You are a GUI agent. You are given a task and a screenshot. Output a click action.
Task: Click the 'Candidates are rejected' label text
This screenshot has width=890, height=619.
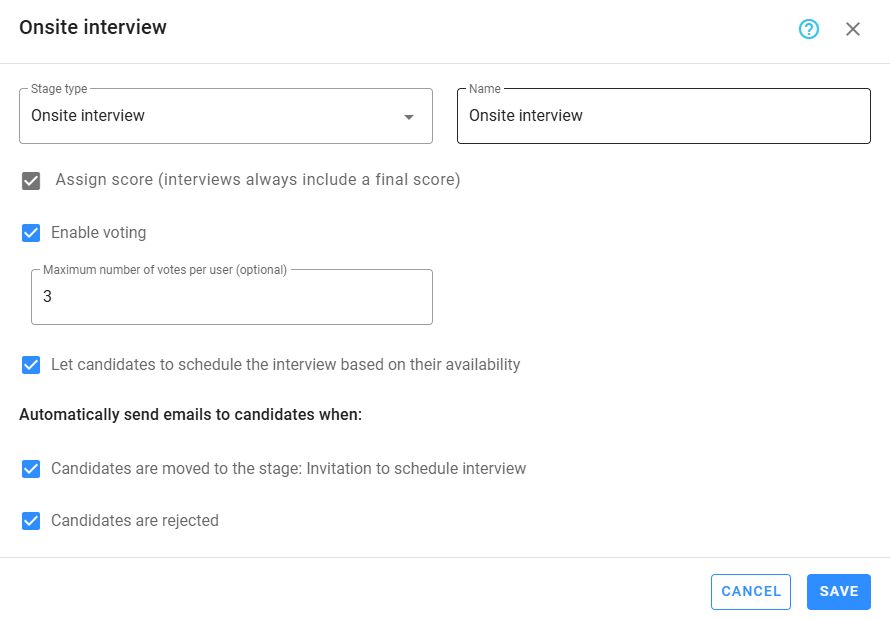click(x=134, y=521)
